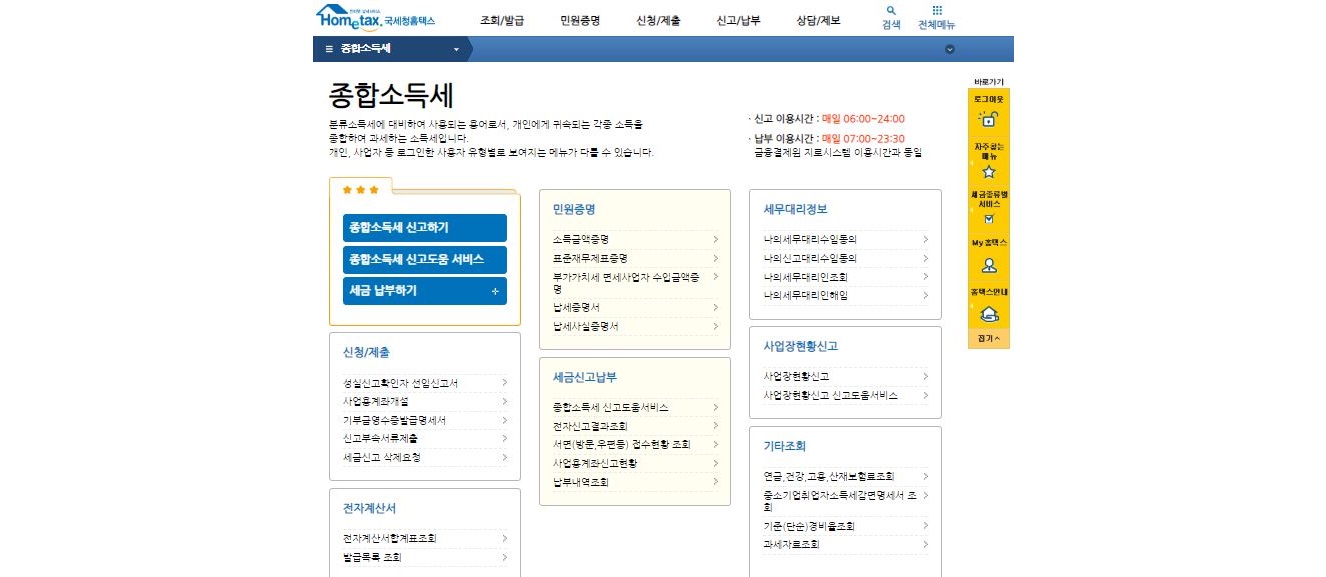Click arrow next to 사업용계좌개설

505,401
